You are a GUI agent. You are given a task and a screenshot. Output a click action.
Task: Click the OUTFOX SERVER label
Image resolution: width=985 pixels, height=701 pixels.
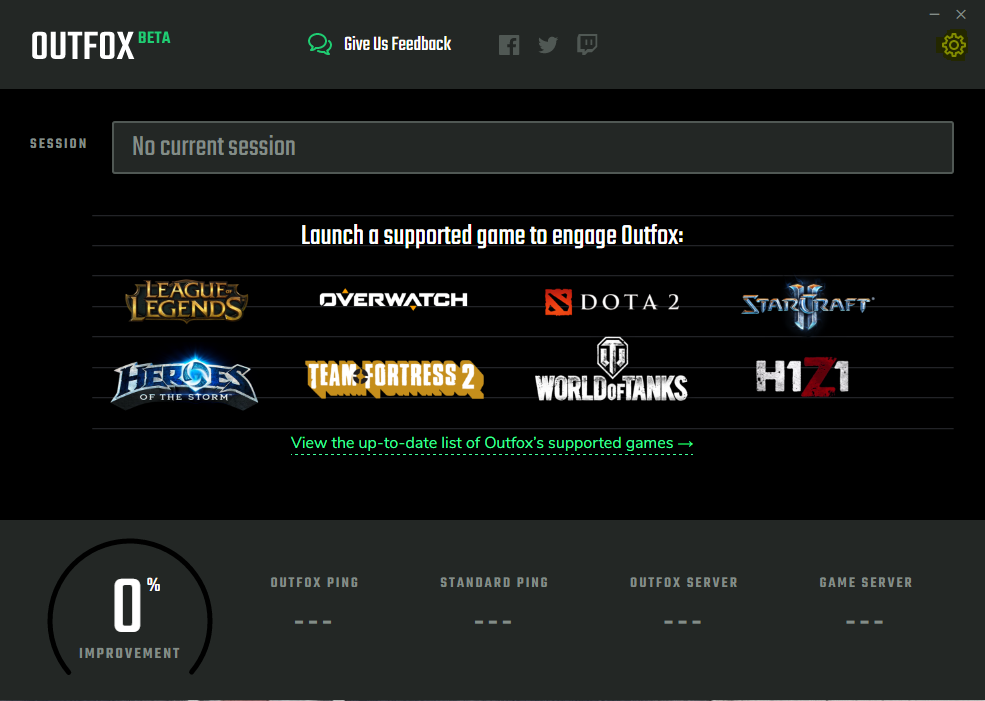click(x=684, y=583)
